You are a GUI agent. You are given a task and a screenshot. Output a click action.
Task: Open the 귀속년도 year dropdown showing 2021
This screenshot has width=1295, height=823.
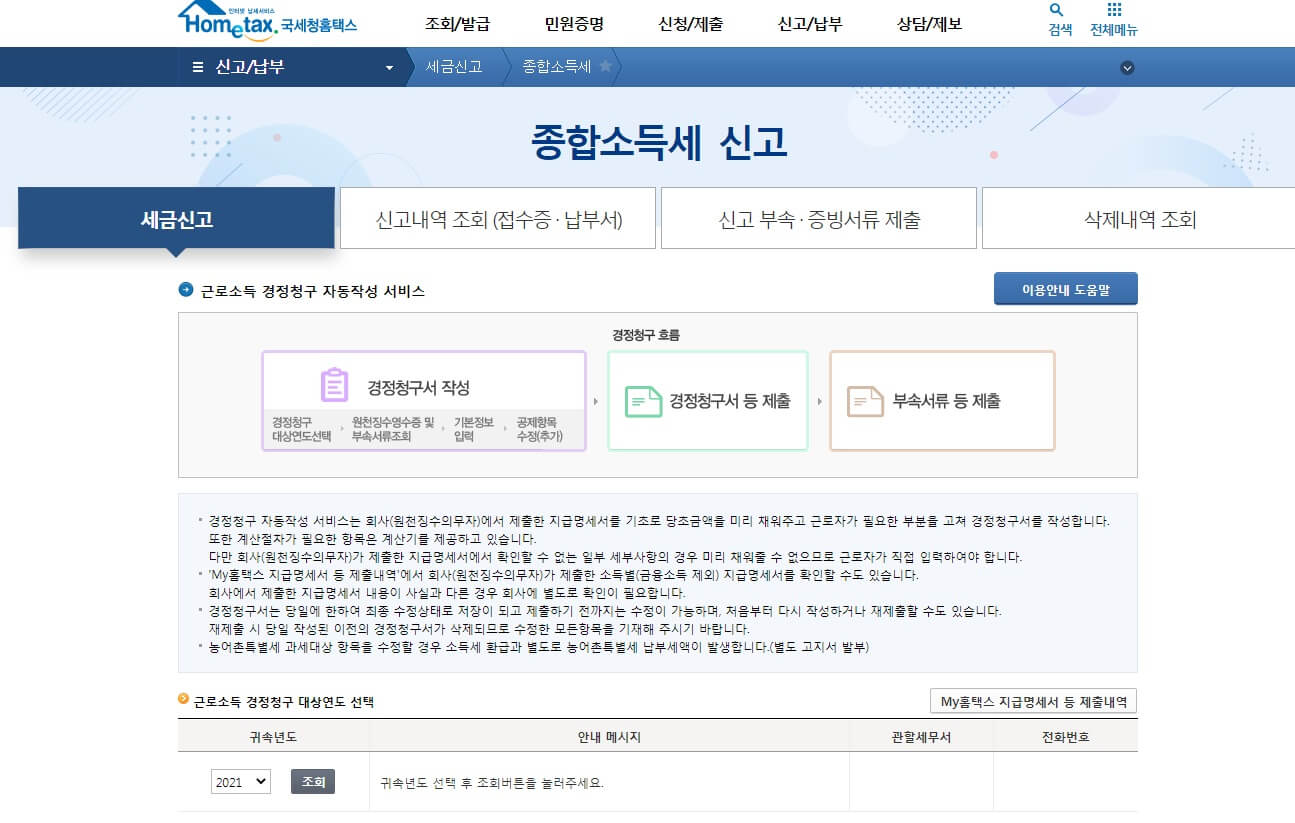[x=241, y=781]
